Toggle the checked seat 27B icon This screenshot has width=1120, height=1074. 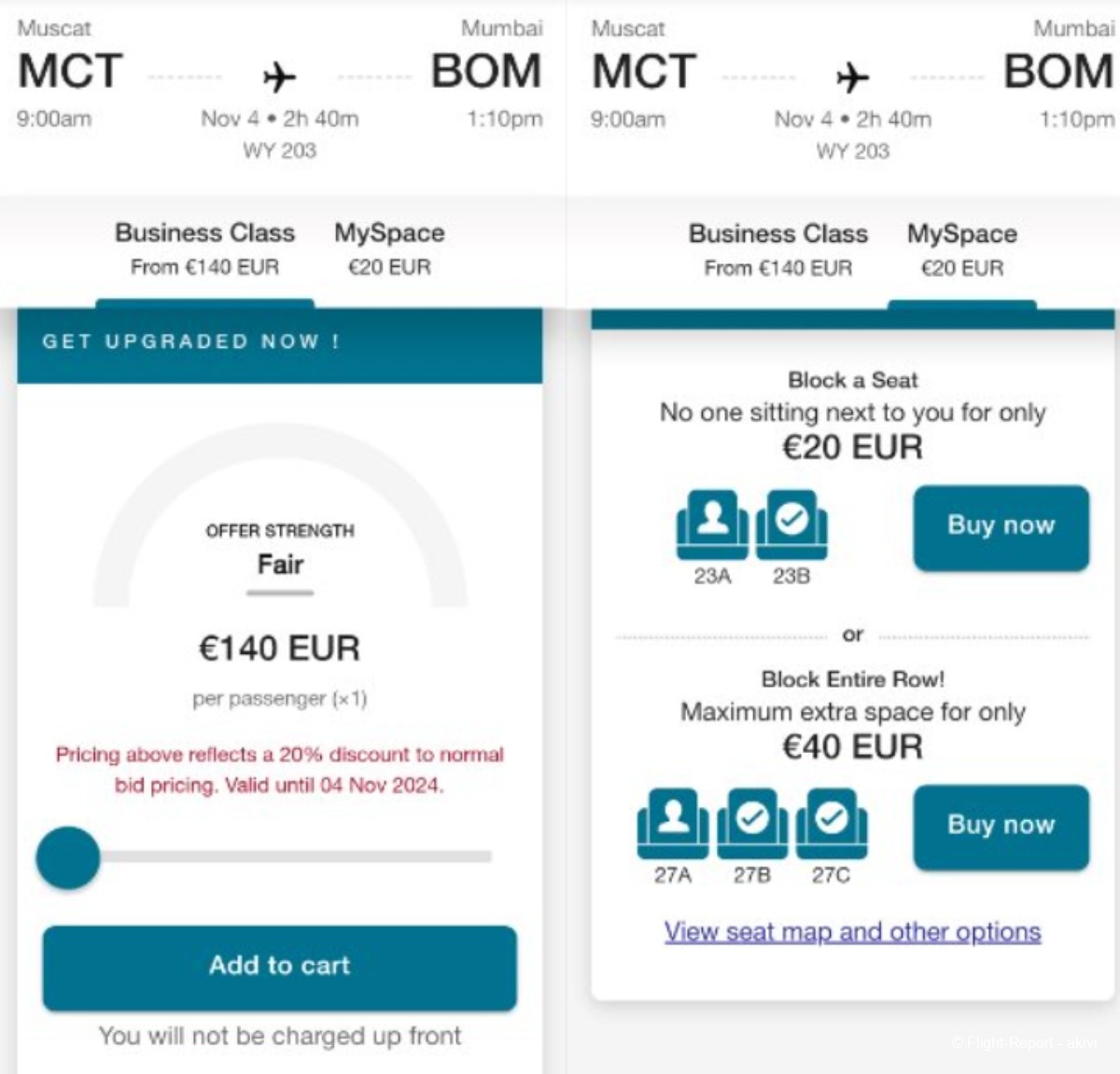click(x=752, y=823)
